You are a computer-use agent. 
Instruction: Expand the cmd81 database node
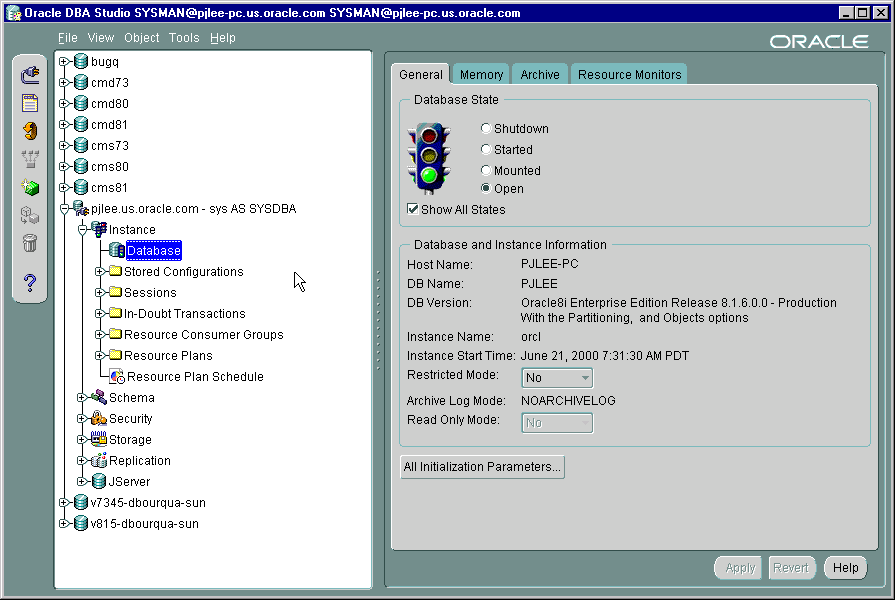point(64,124)
